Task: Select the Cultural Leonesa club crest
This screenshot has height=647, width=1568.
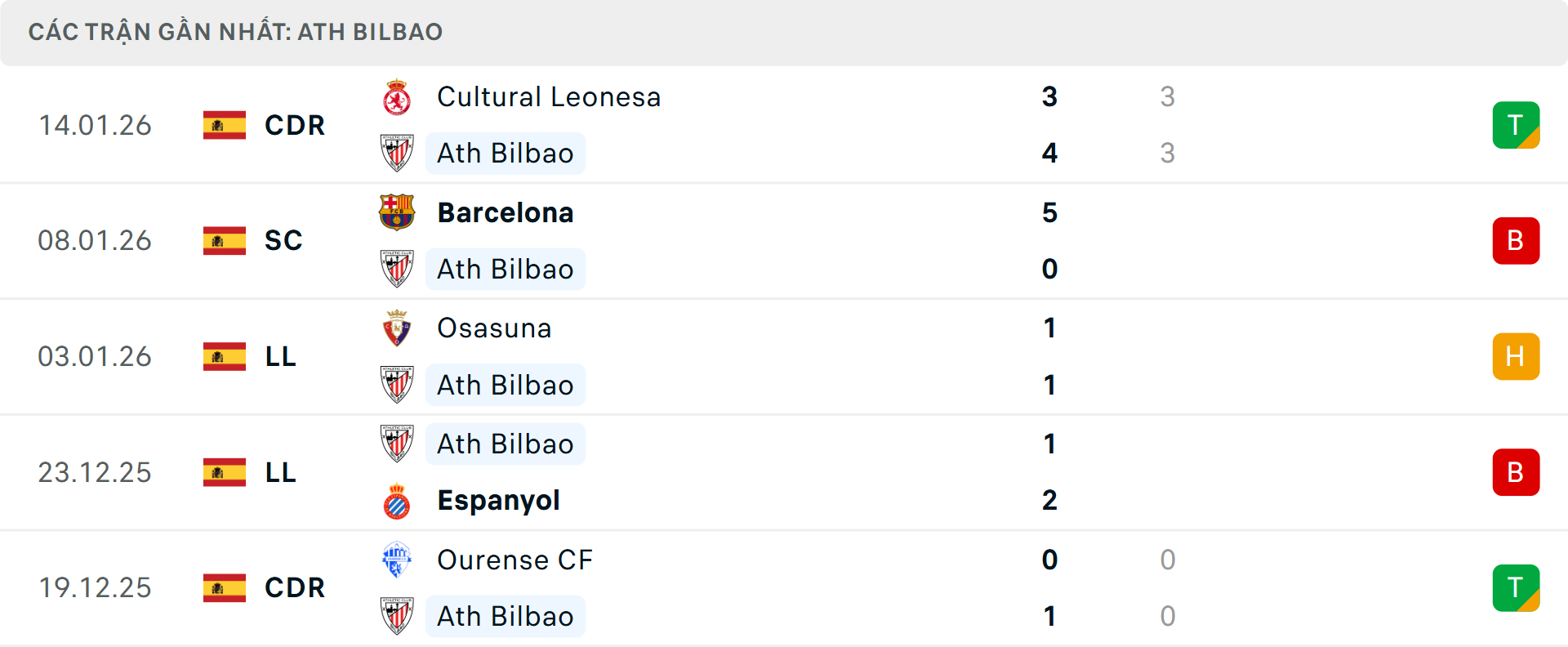Action: (398, 96)
